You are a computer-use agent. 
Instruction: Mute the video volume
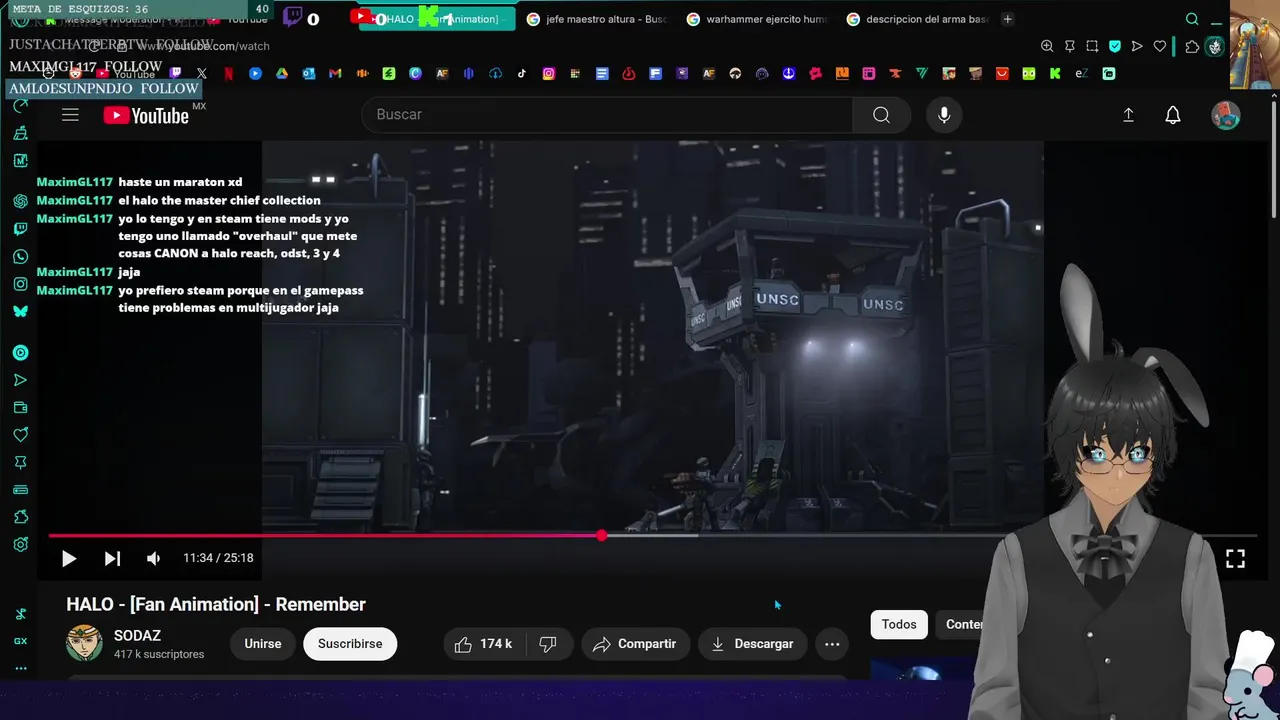(153, 558)
